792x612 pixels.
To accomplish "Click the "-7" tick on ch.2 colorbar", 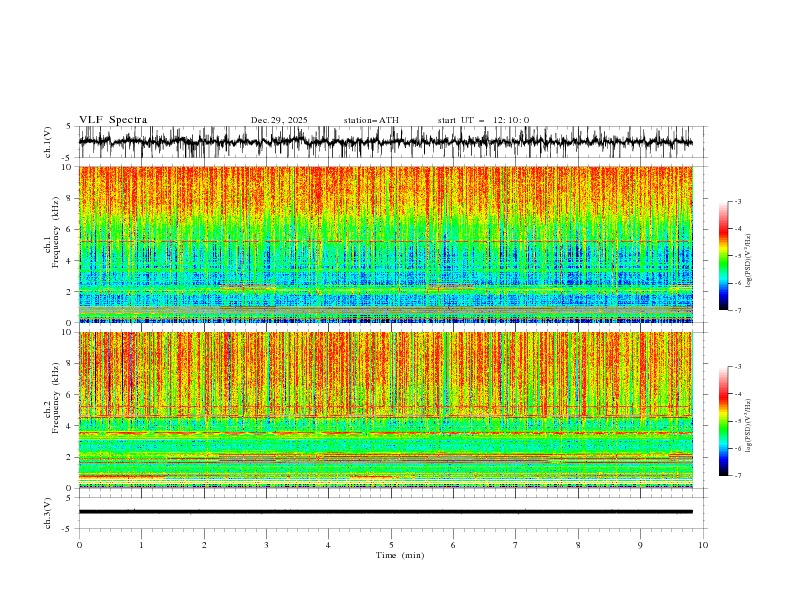I will (x=738, y=476).
